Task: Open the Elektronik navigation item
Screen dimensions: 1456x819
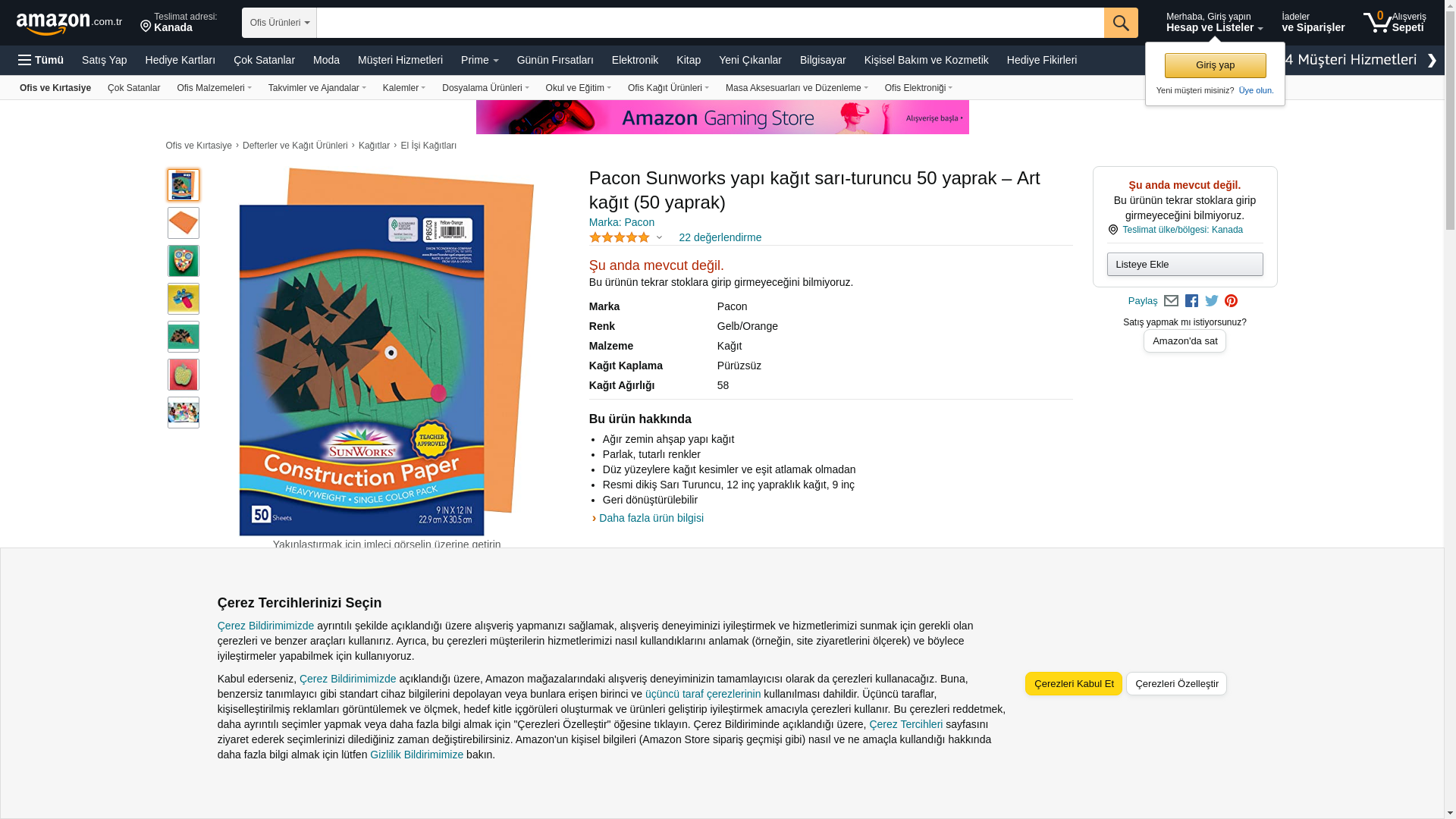Action: pos(635,60)
